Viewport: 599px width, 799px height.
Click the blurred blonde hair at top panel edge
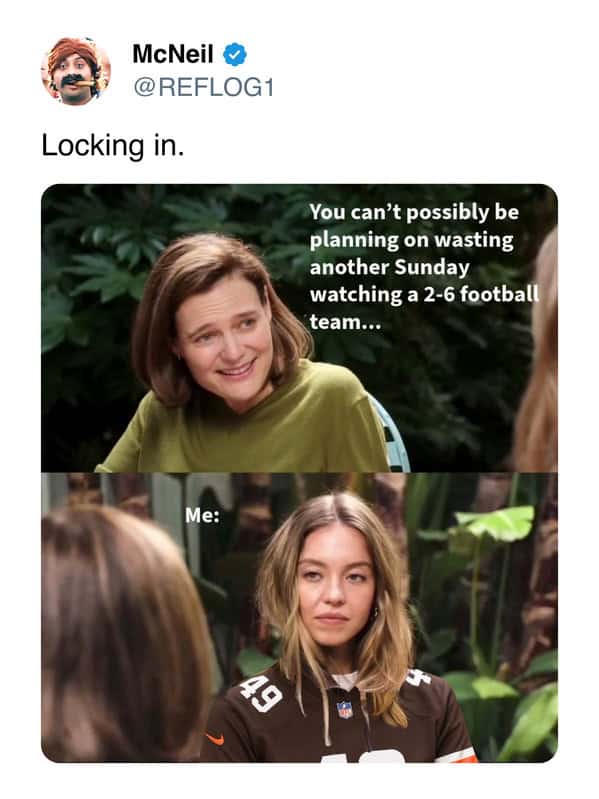[x=537, y=352]
